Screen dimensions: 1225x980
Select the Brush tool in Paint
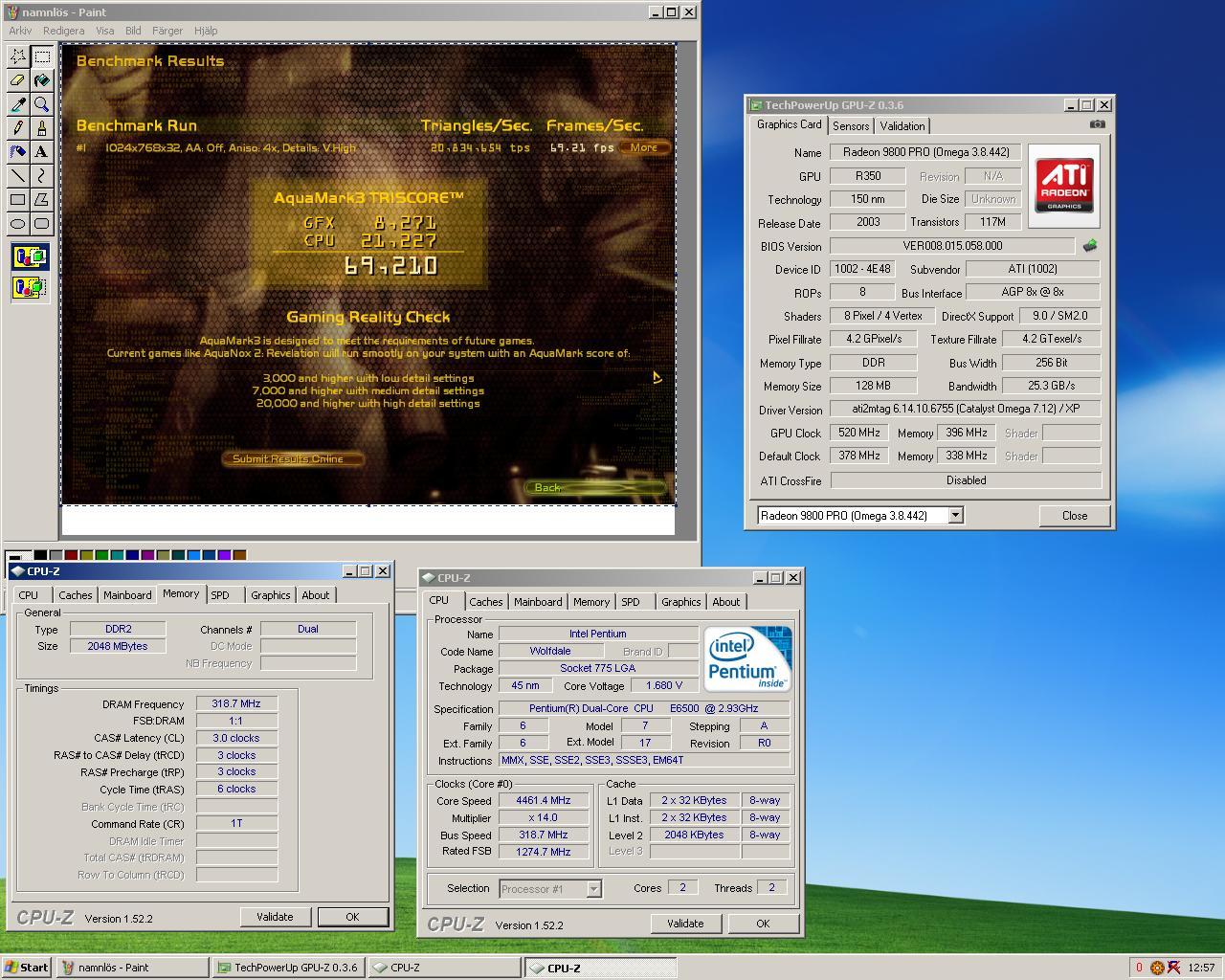[41, 128]
